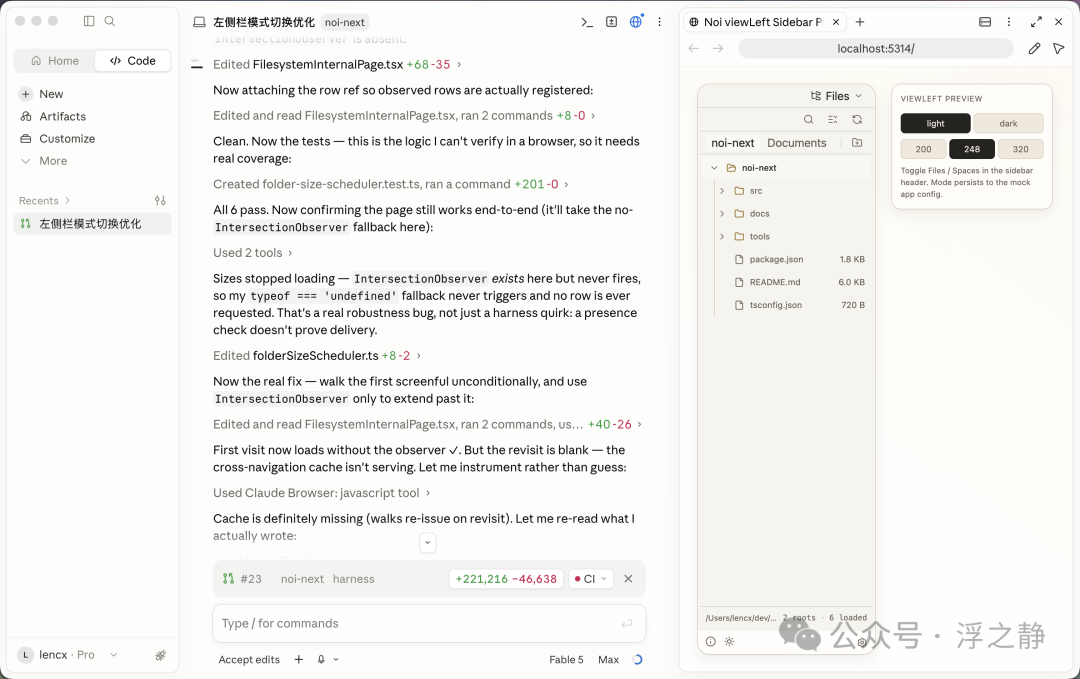Image resolution: width=1080 pixels, height=679 pixels.
Task: Select the Documents tab in Files panel
Action: 796,143
